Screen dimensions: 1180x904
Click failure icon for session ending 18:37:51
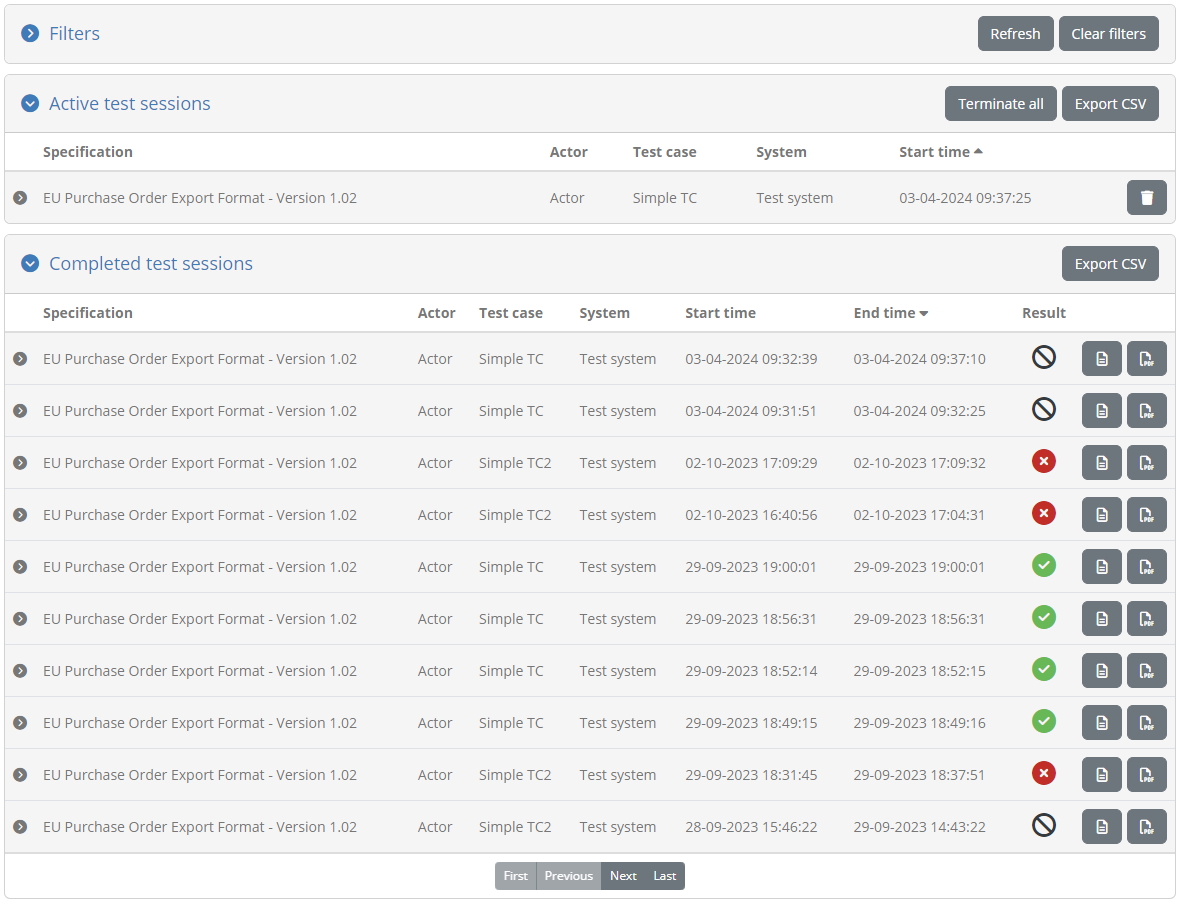[1043, 773]
